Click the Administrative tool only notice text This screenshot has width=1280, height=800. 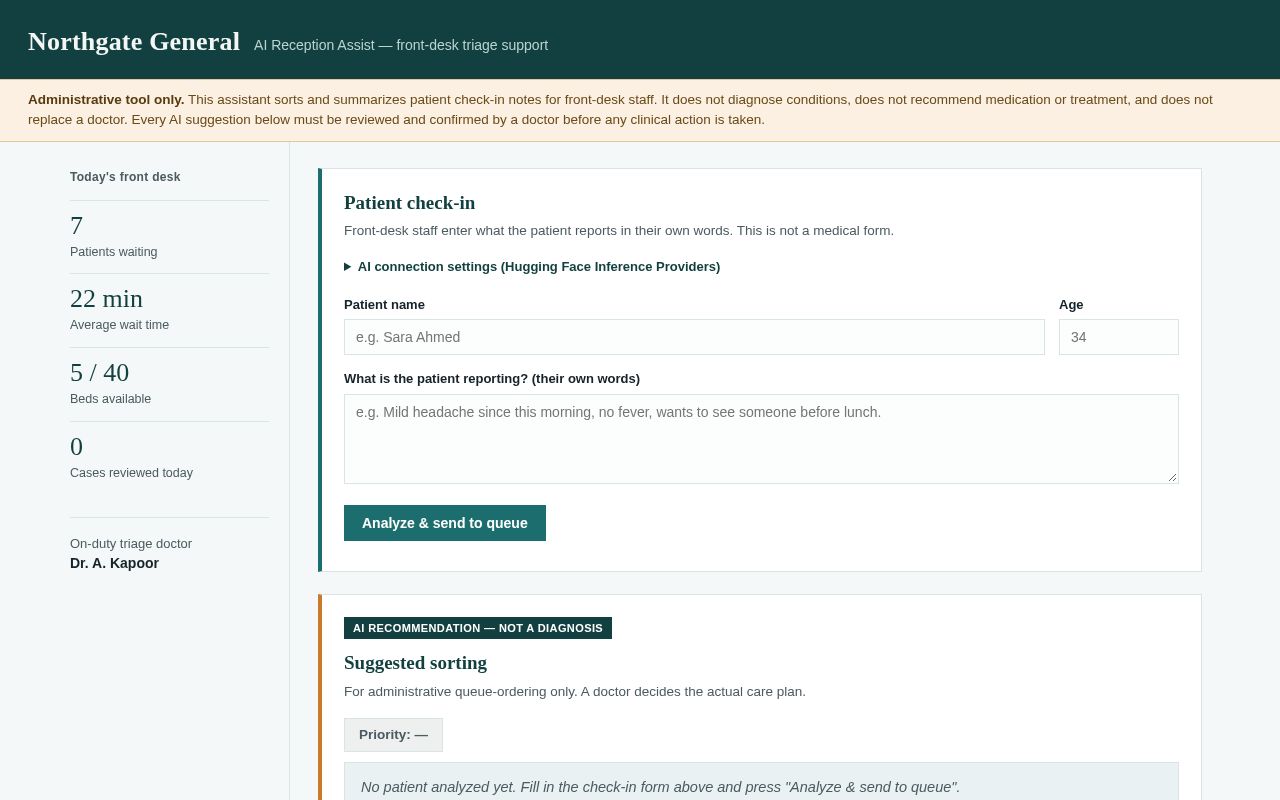[x=620, y=110]
